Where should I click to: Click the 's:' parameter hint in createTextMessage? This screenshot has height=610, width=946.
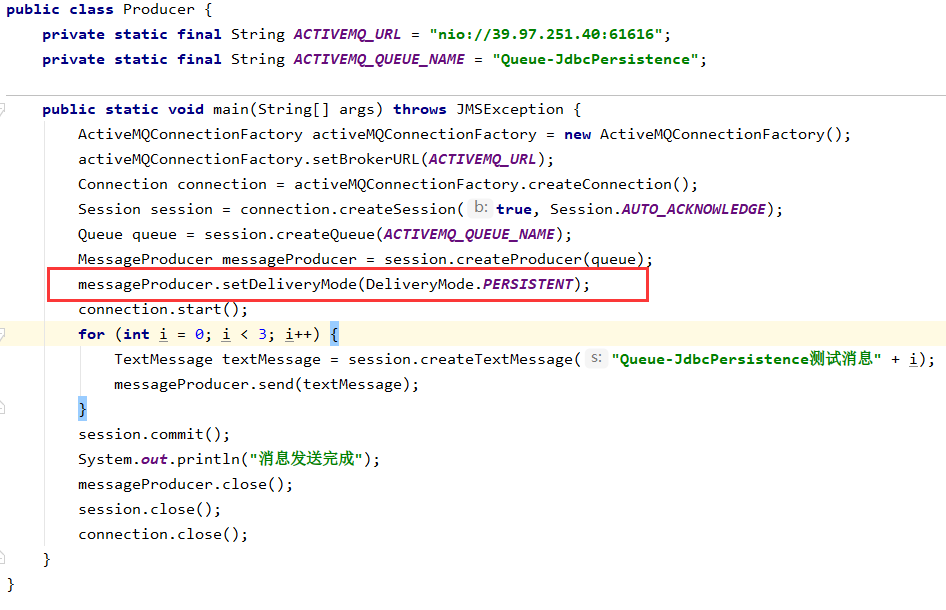click(596, 359)
